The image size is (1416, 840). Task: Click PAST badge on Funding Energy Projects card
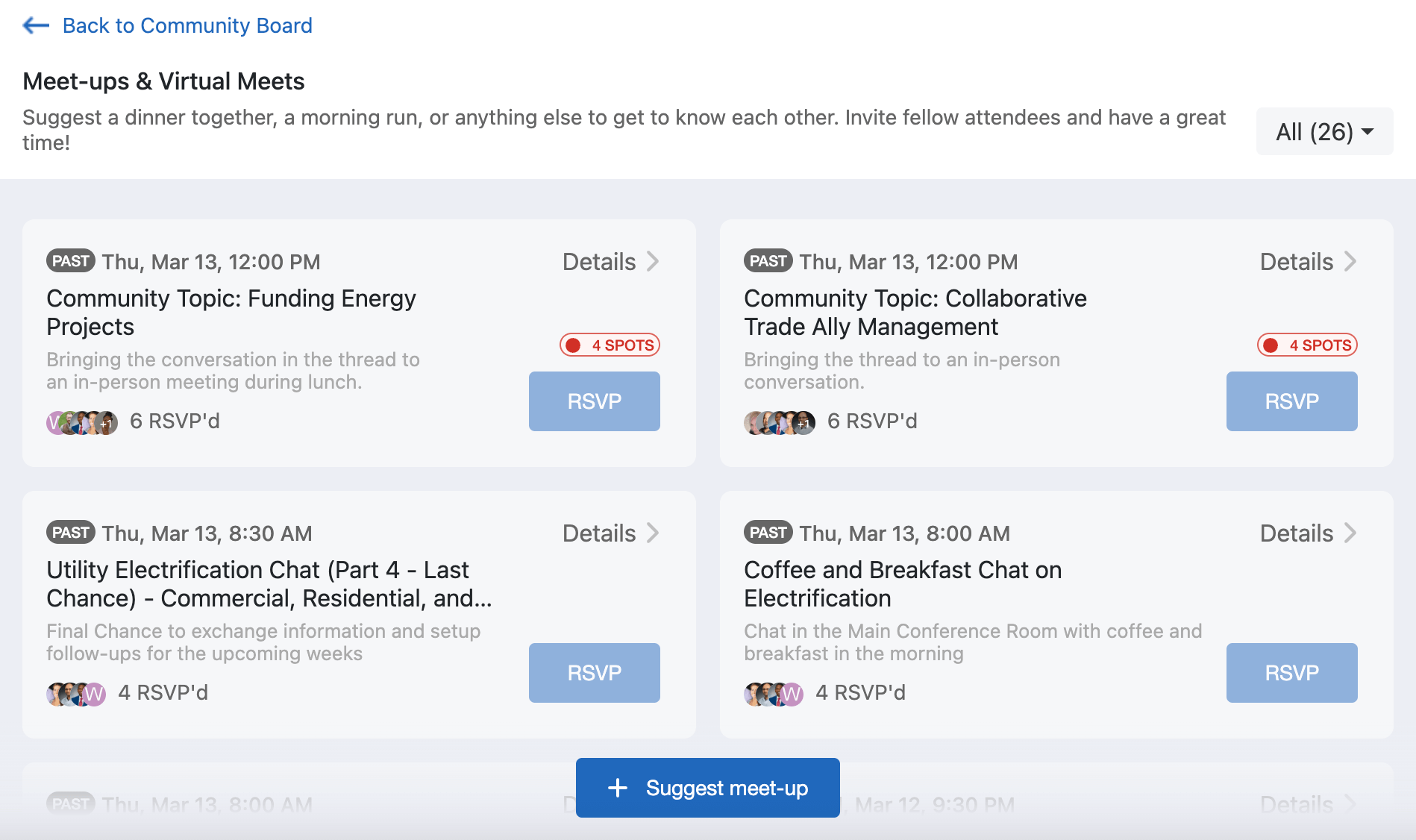[x=71, y=261]
